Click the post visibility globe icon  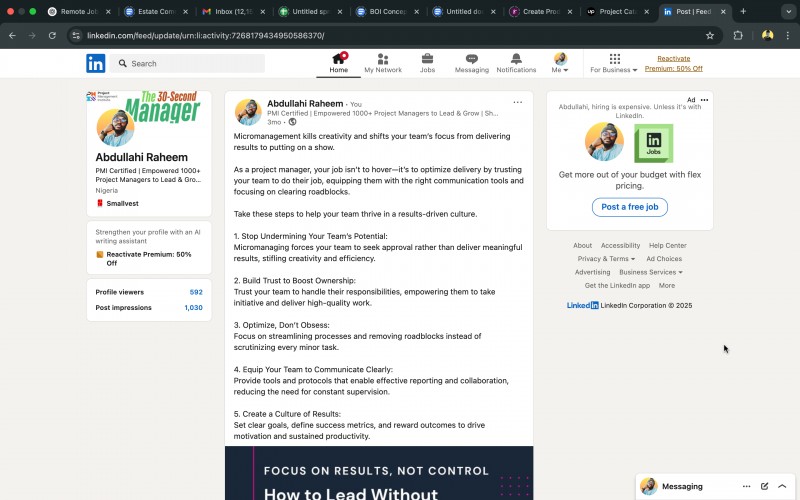click(x=292, y=122)
